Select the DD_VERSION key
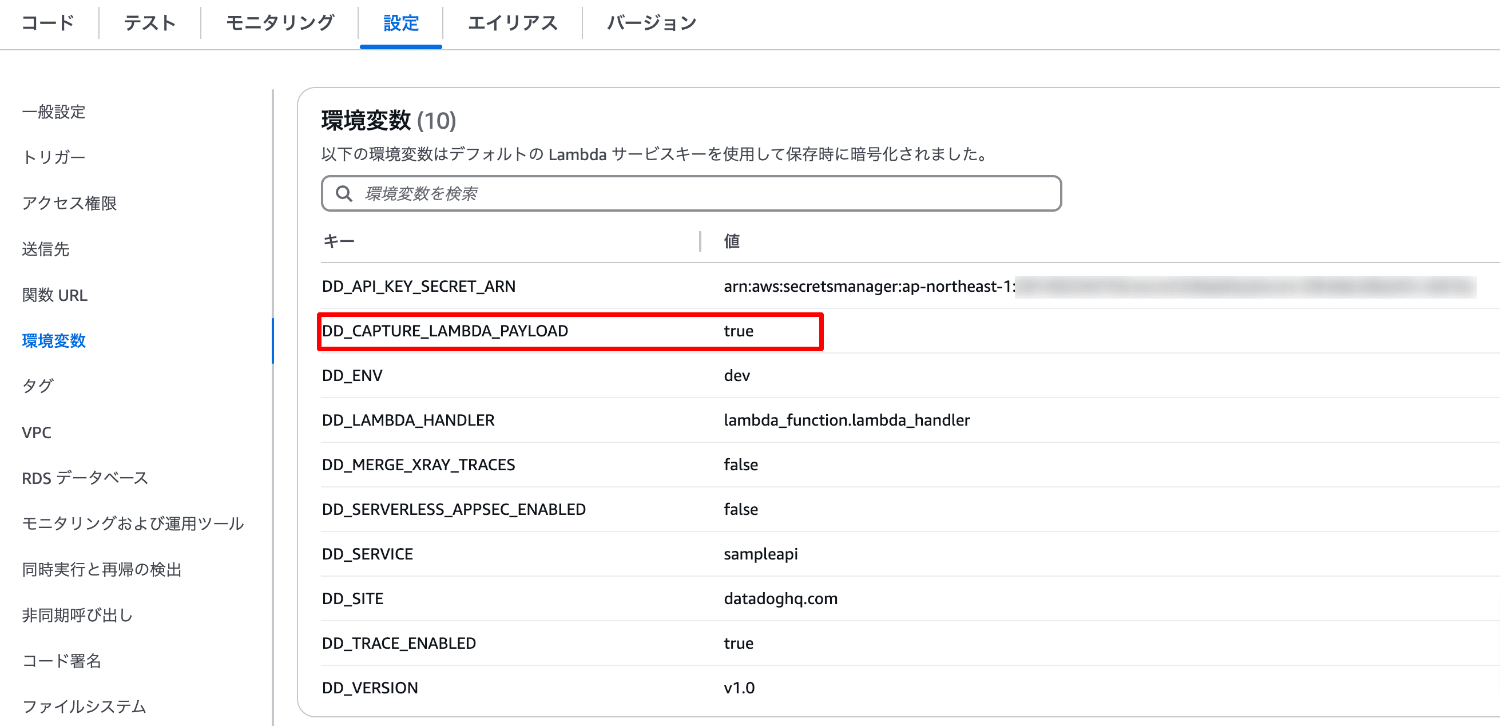 (370, 688)
